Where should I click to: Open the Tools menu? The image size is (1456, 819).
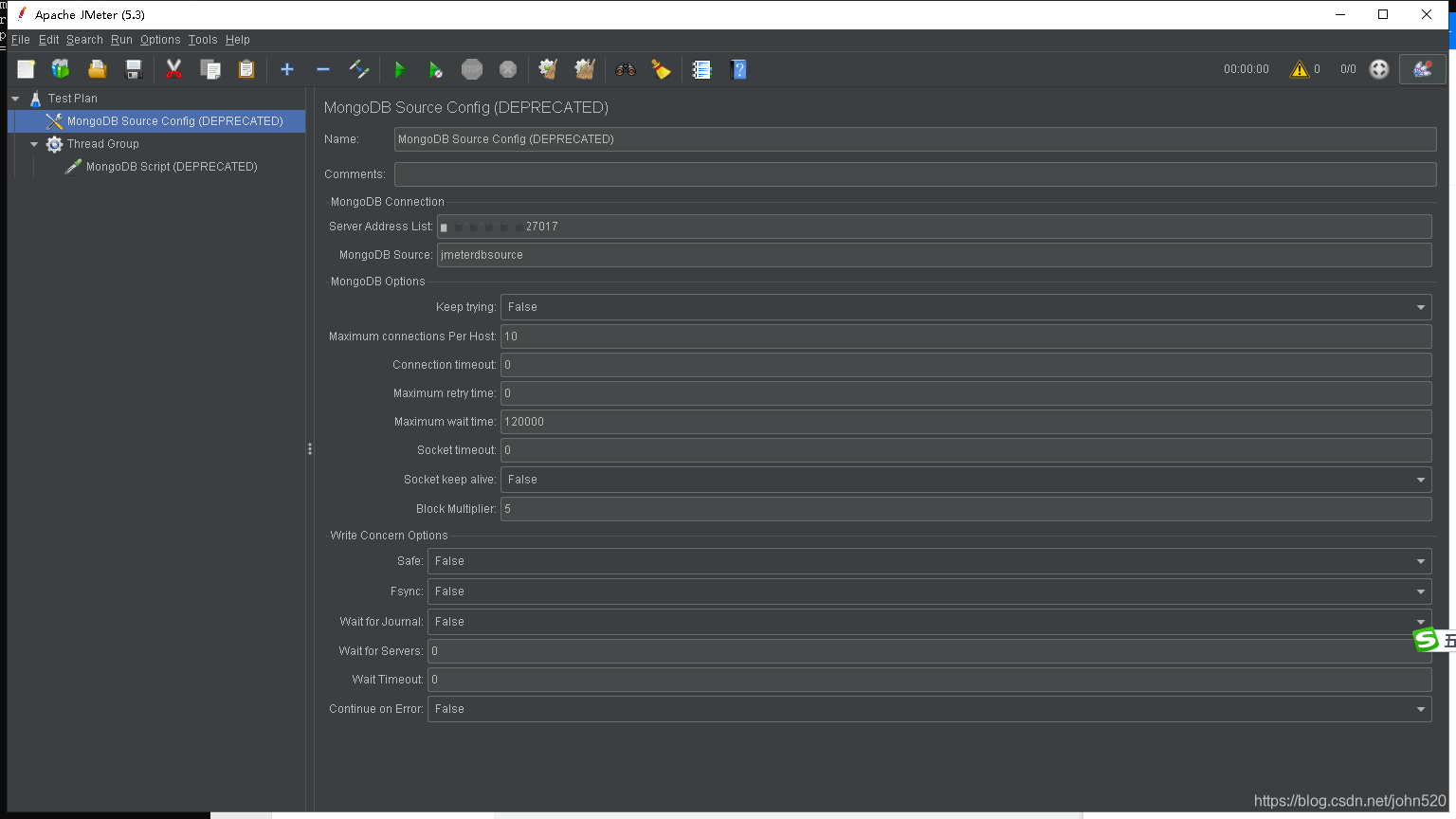[x=203, y=40]
